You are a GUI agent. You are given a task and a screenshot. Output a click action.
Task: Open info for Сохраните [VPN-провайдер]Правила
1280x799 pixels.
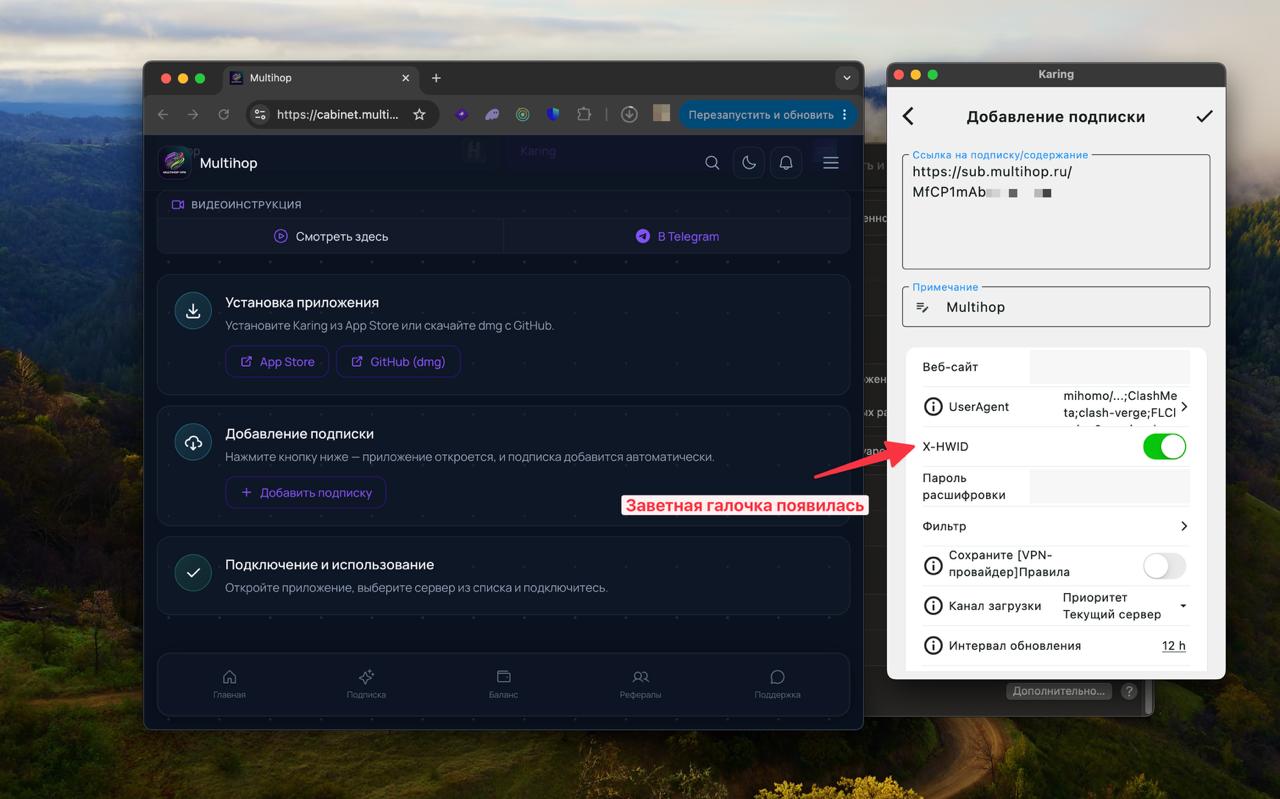click(x=933, y=565)
